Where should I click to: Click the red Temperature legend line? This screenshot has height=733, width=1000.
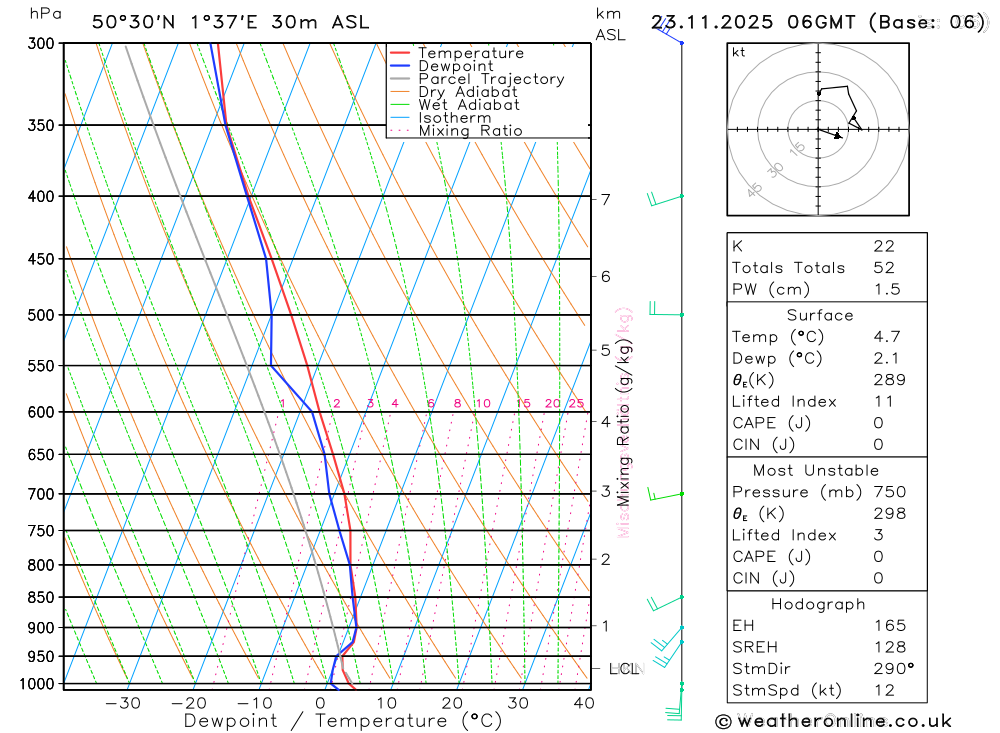point(400,53)
